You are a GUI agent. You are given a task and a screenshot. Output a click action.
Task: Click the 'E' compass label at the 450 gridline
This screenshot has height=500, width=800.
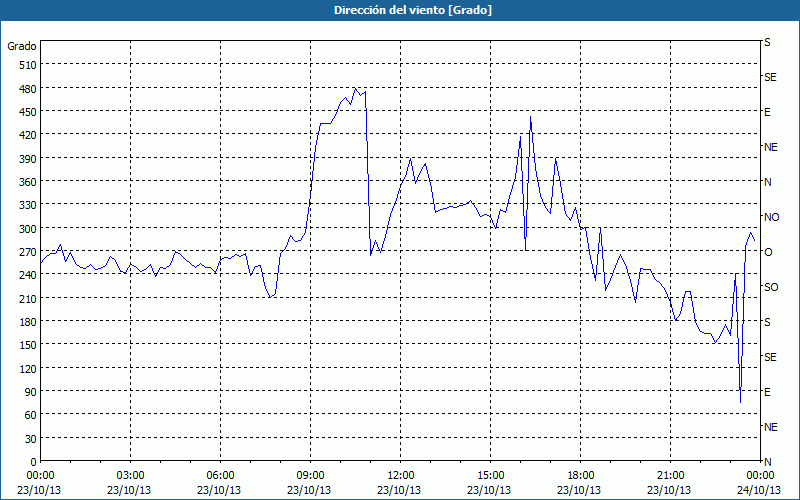(767, 112)
